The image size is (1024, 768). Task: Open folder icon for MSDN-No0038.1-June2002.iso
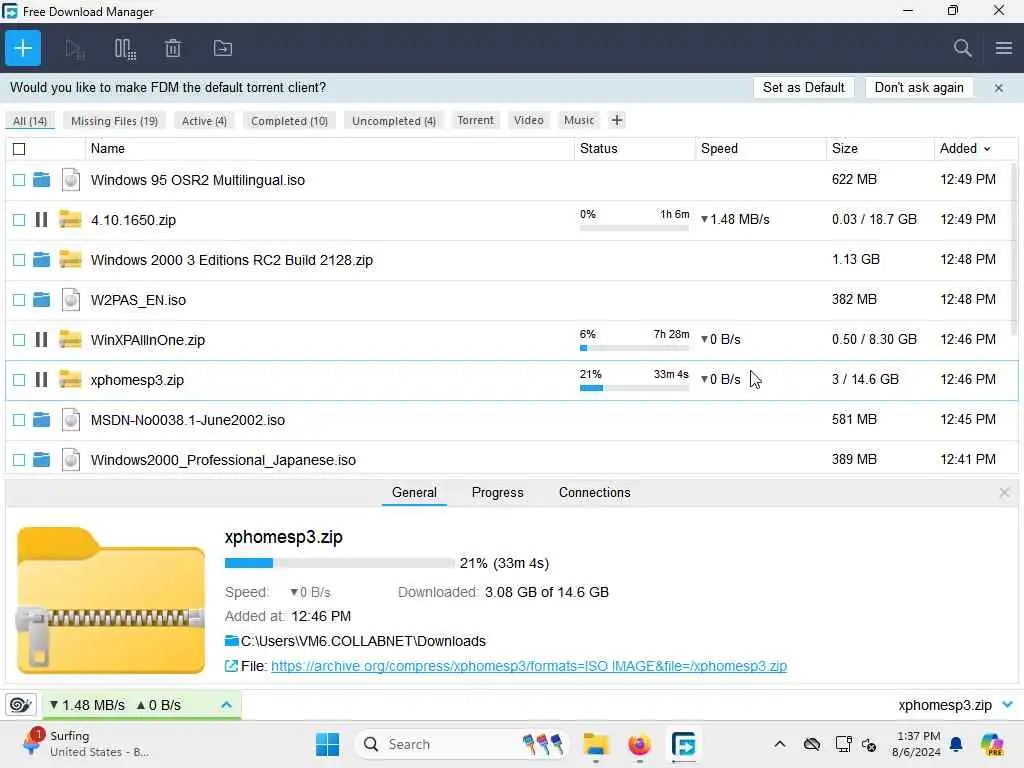coord(41,420)
